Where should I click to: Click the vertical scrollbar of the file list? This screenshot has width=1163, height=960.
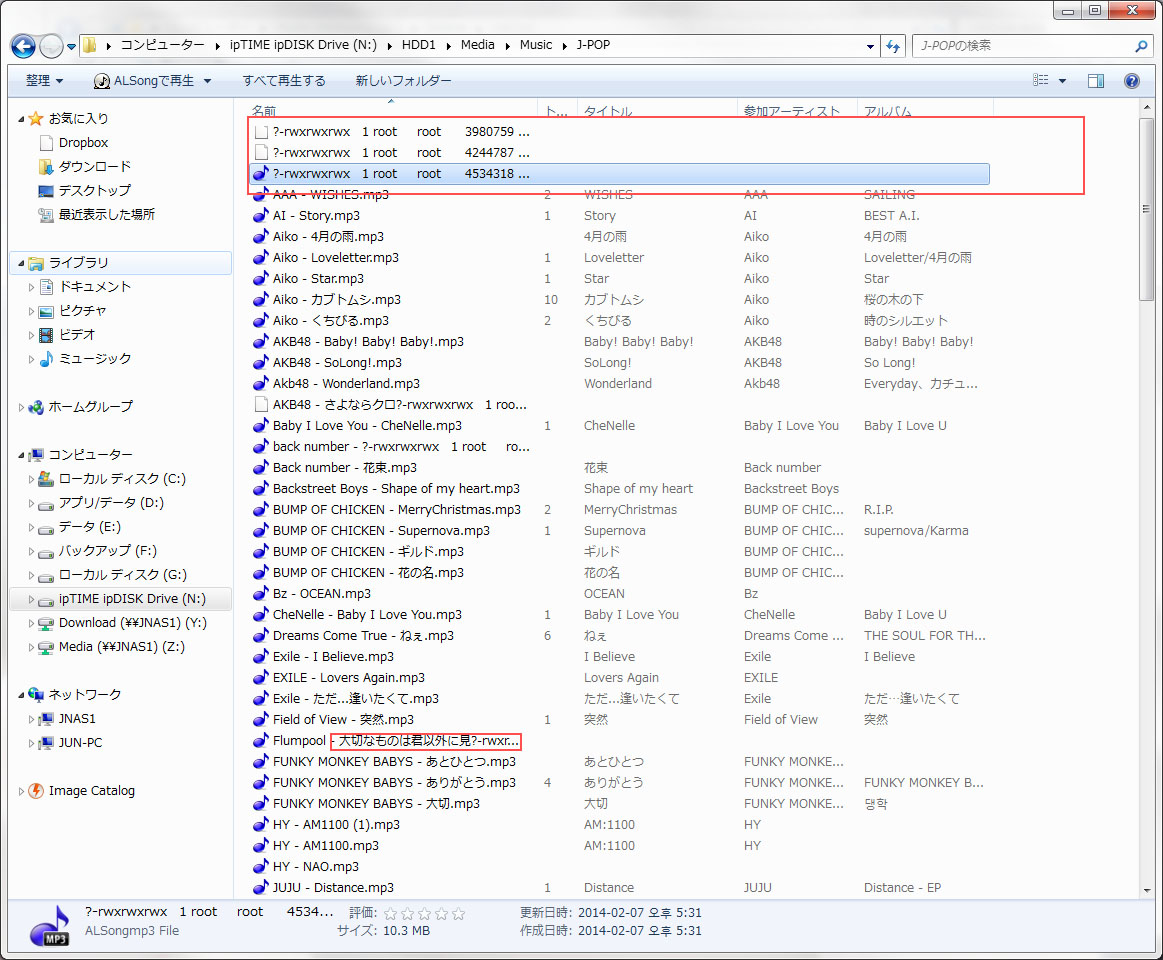pos(1147,497)
